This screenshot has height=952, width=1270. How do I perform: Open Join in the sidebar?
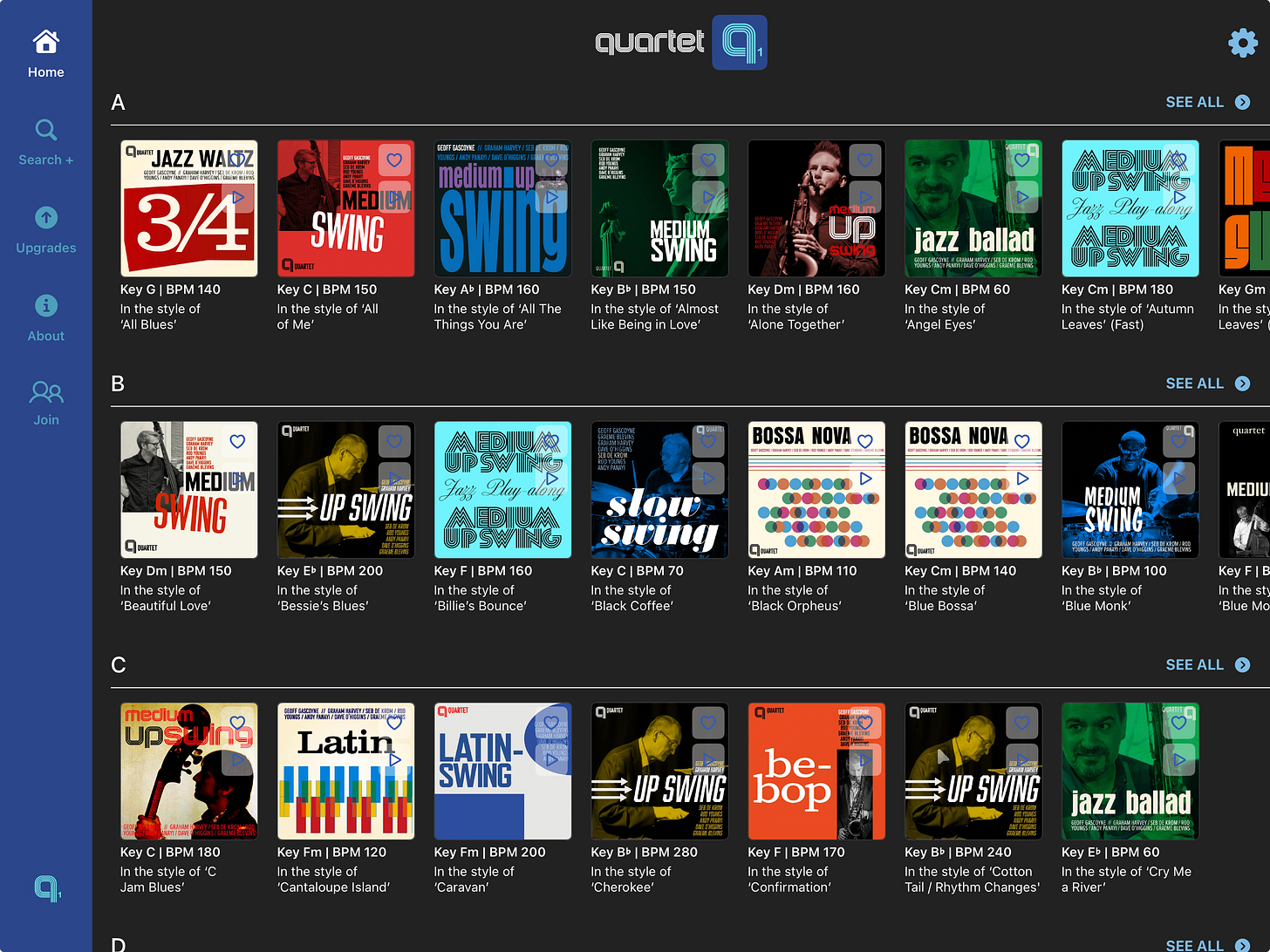coord(46,404)
